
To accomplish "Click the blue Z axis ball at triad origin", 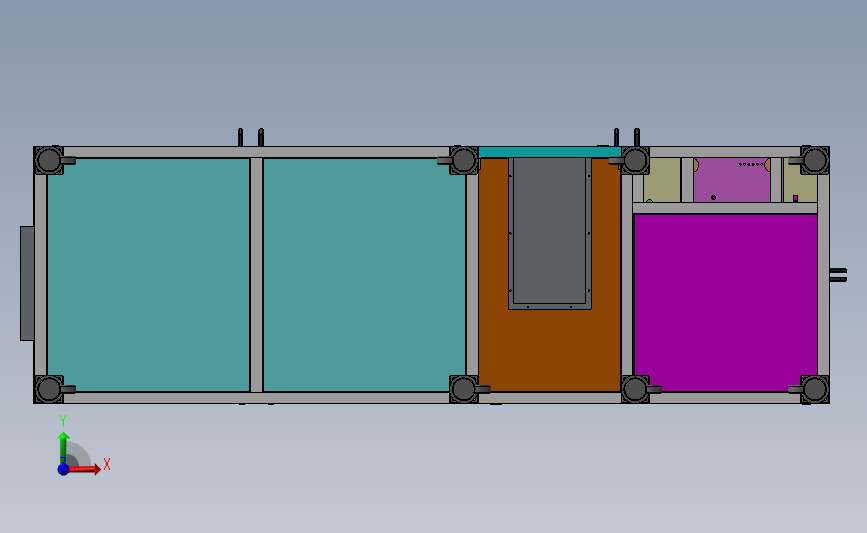I will 63,469.
